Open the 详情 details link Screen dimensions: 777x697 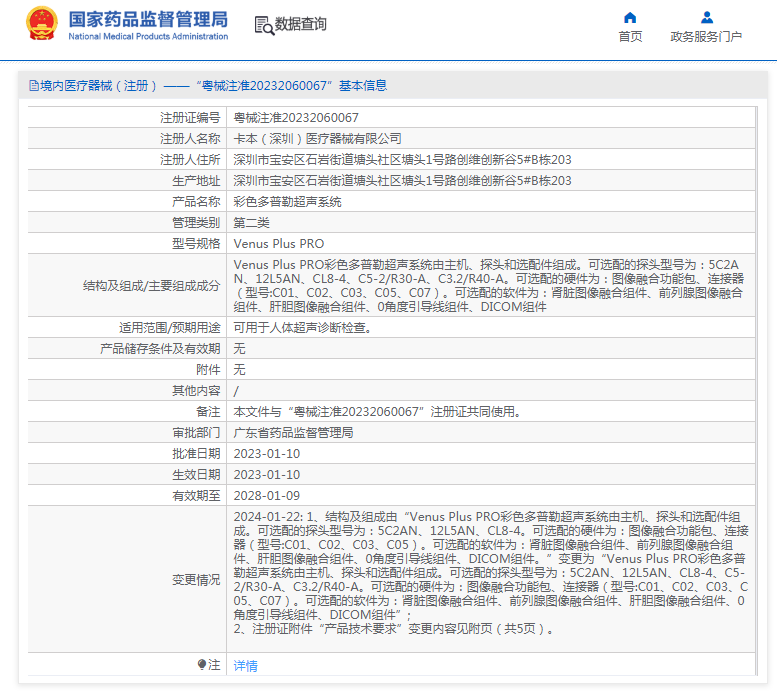(x=245, y=665)
